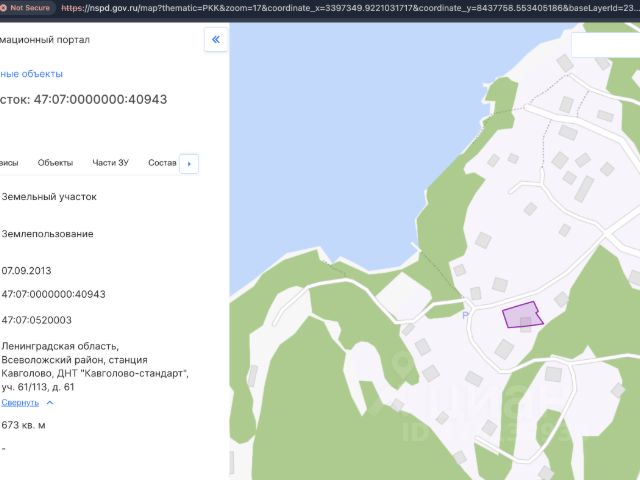Click the Свернуть link
Viewport: 640px width, 480px height.
pos(20,402)
